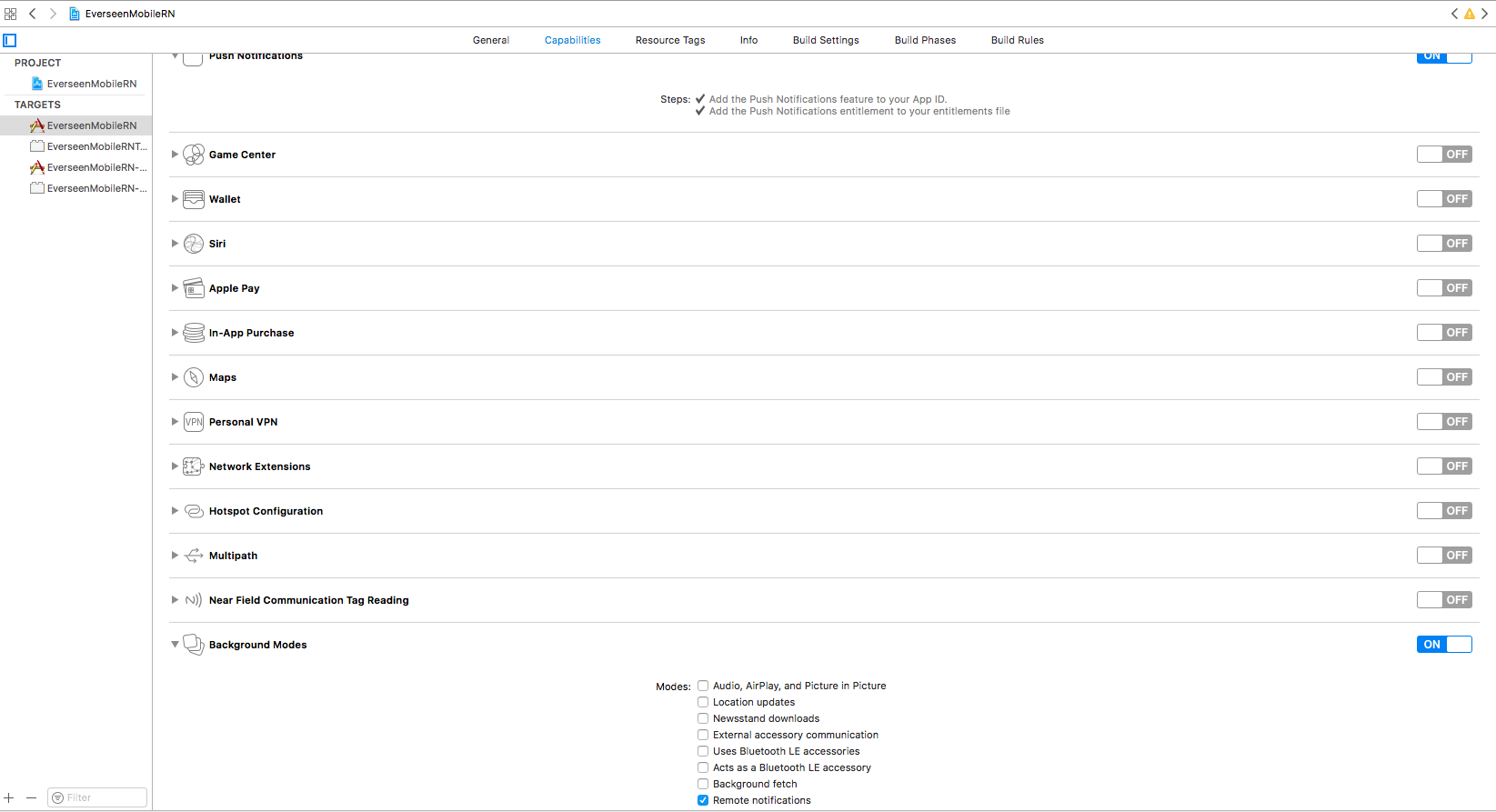Viewport: 1496px width, 812px height.
Task: Expand the Personal VPN section
Action: (x=175, y=422)
